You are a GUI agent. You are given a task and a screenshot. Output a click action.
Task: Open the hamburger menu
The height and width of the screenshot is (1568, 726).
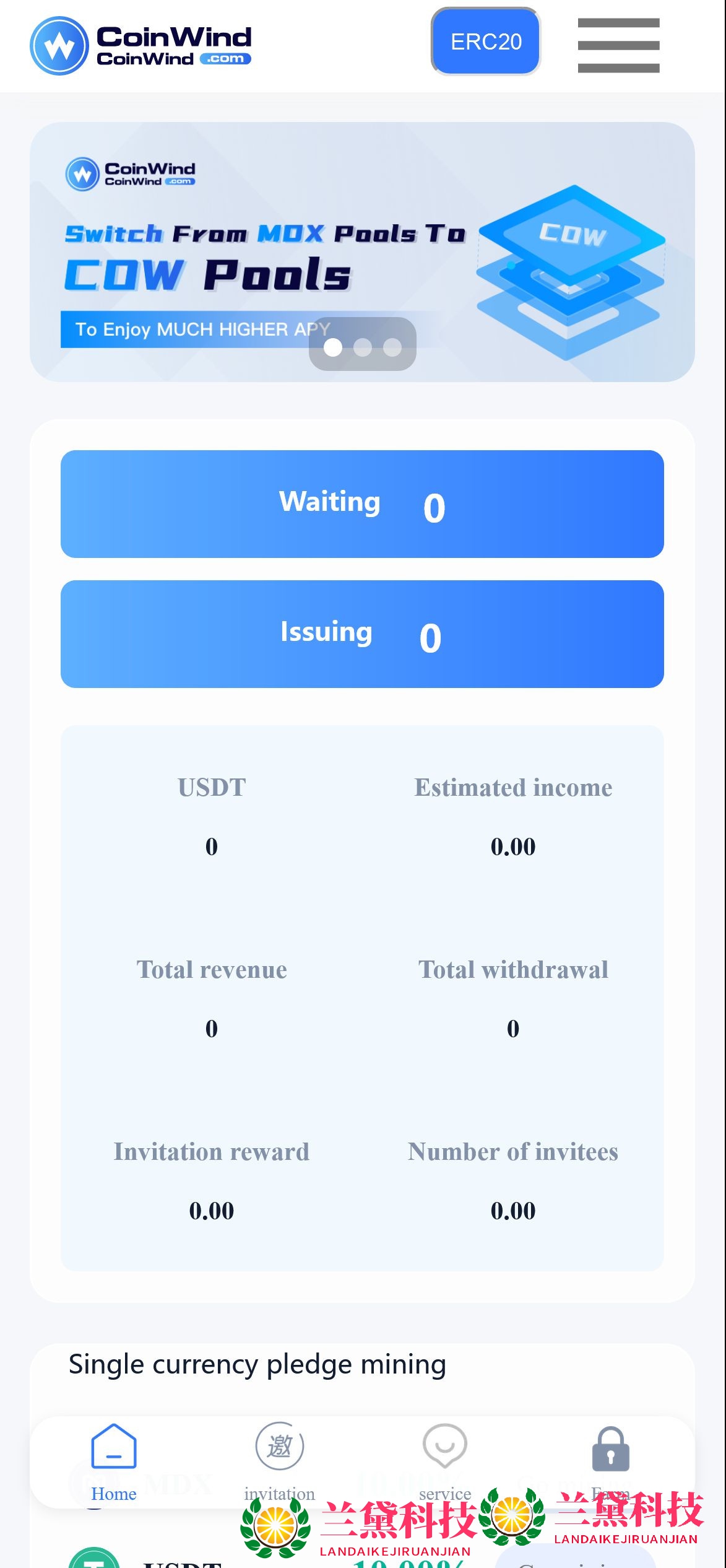tap(618, 45)
